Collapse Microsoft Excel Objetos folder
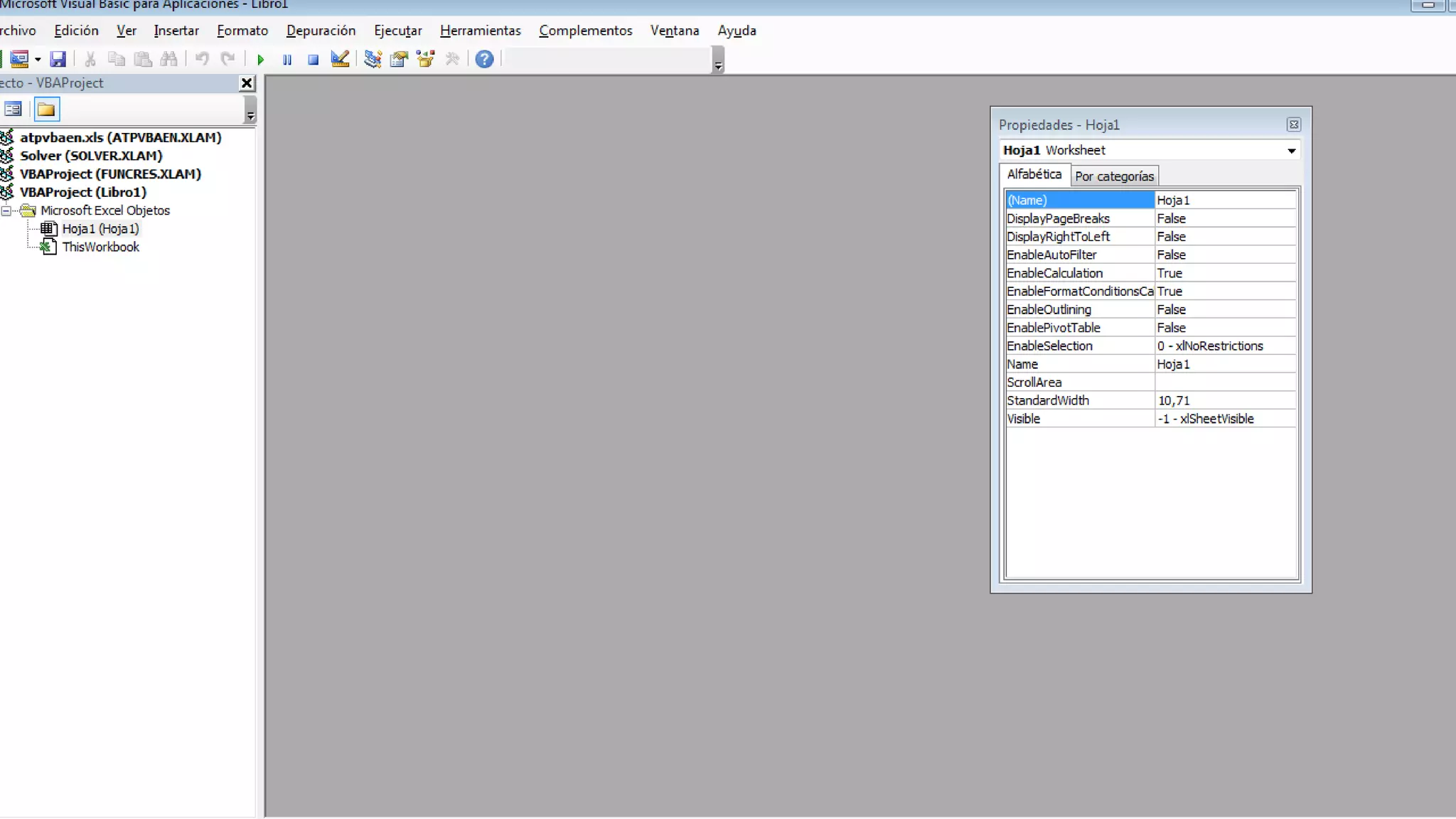The width and height of the screenshot is (1456, 819). [x=6, y=211]
